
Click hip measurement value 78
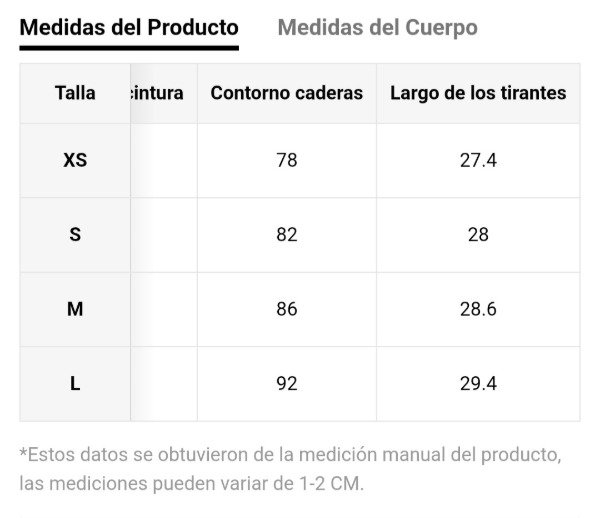(x=286, y=160)
